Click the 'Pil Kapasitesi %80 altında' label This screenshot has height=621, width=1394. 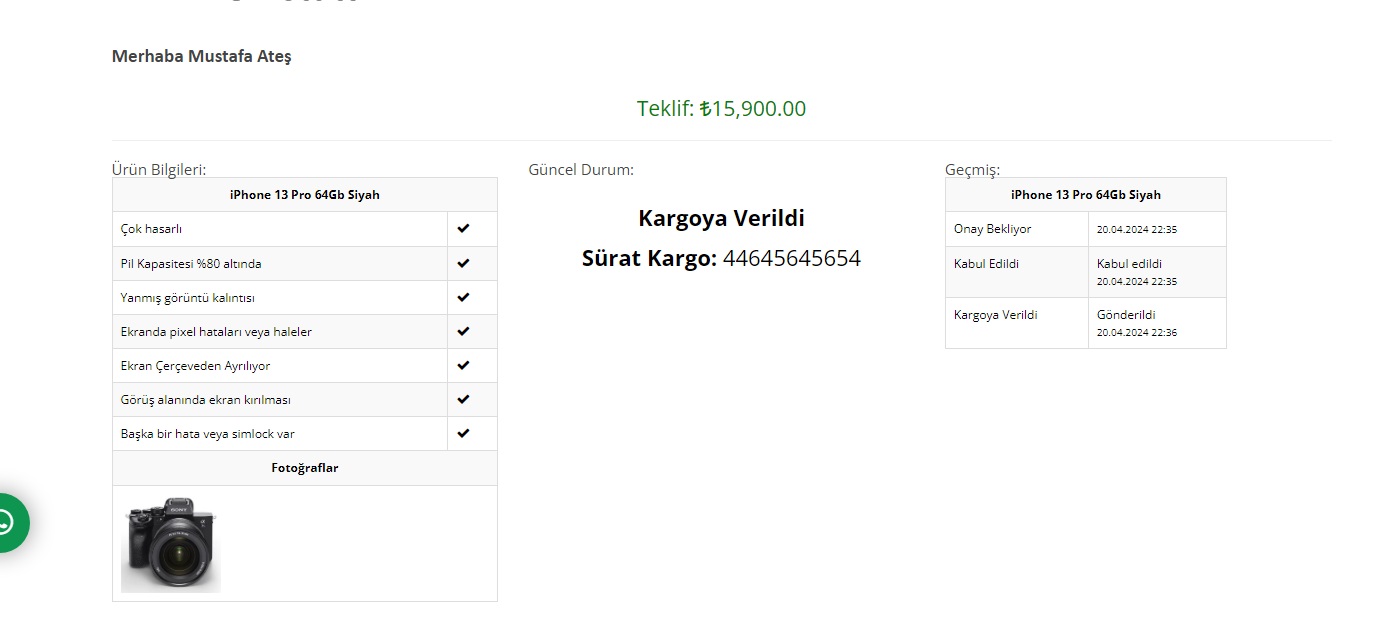tap(191, 264)
